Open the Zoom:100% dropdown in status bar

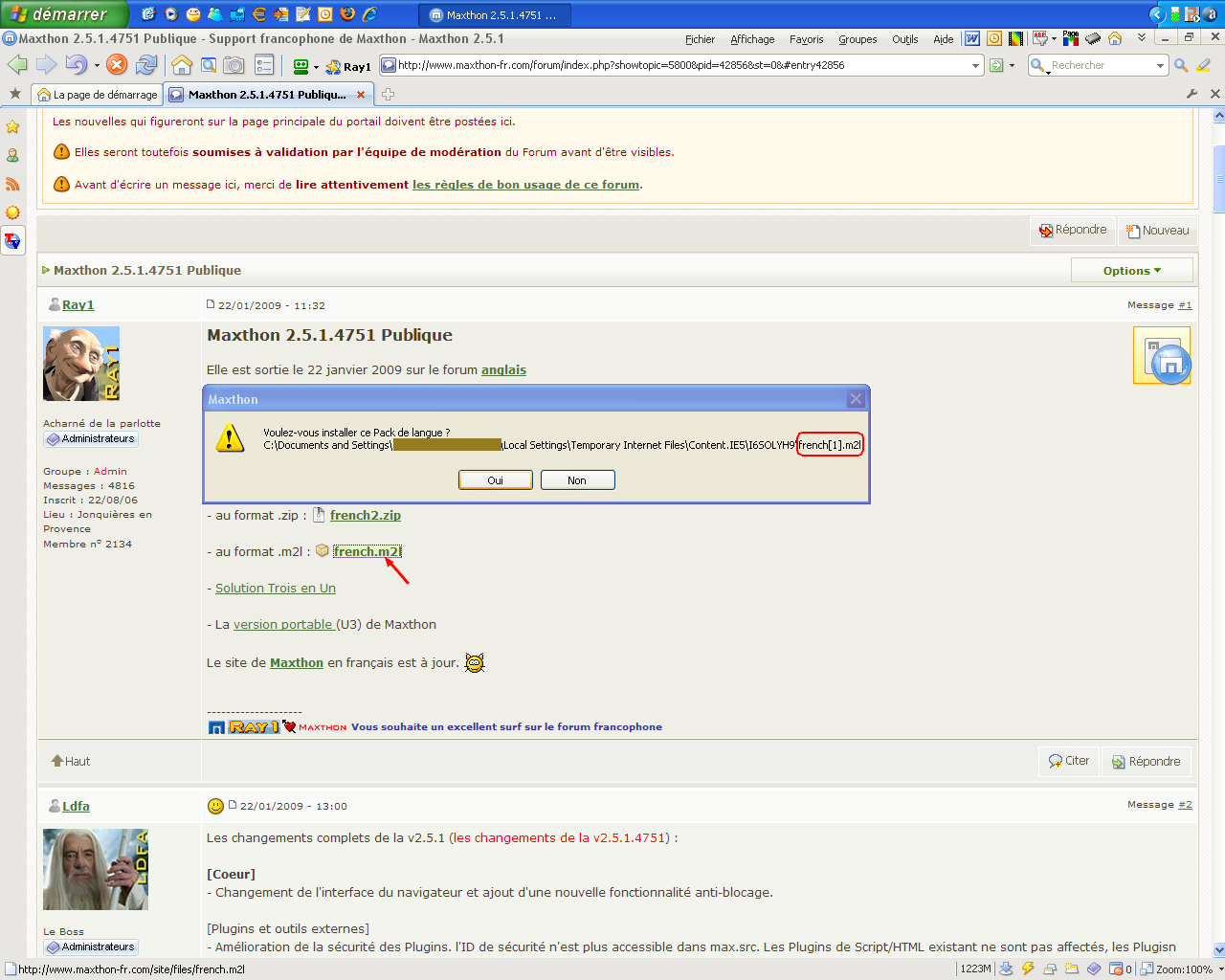tap(1184, 969)
